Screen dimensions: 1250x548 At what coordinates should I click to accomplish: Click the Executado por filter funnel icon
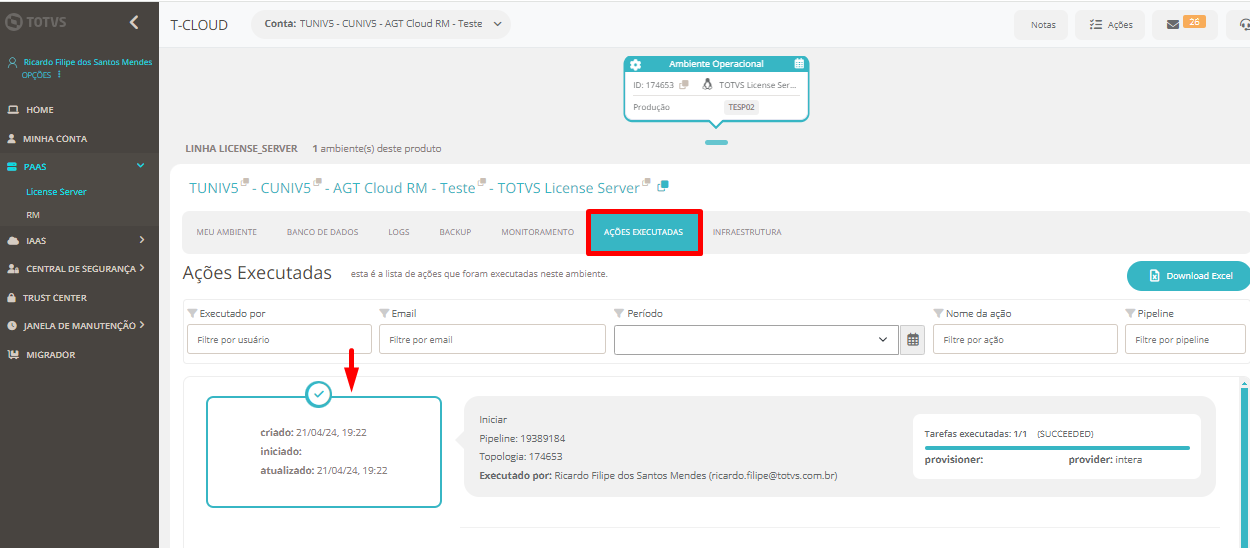193,314
